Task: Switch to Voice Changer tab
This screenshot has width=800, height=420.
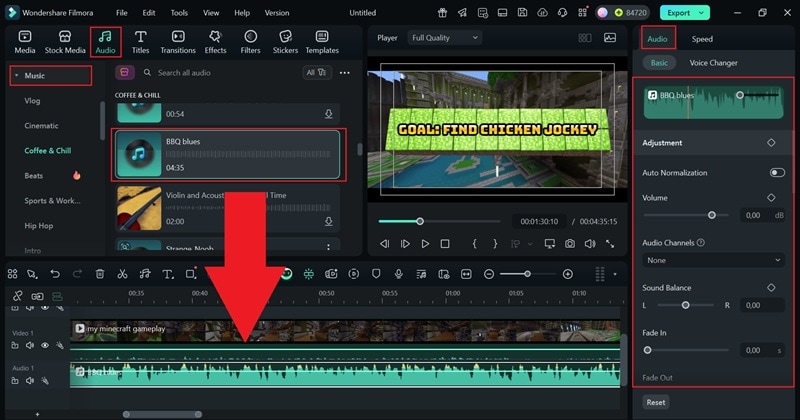Action: (713, 63)
